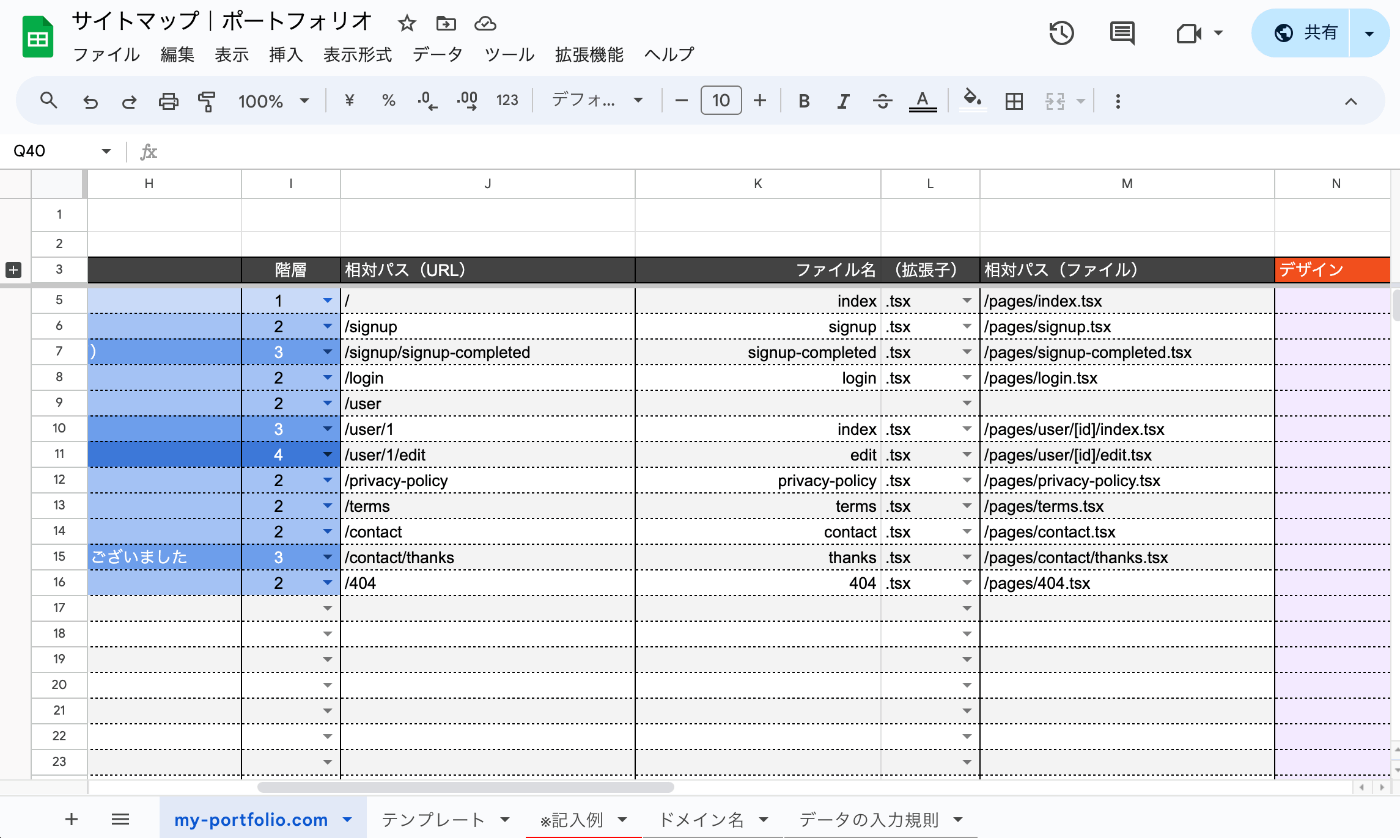1400x838 pixels.
Task: Select cell /signup/signup-completed
Action: (x=488, y=352)
